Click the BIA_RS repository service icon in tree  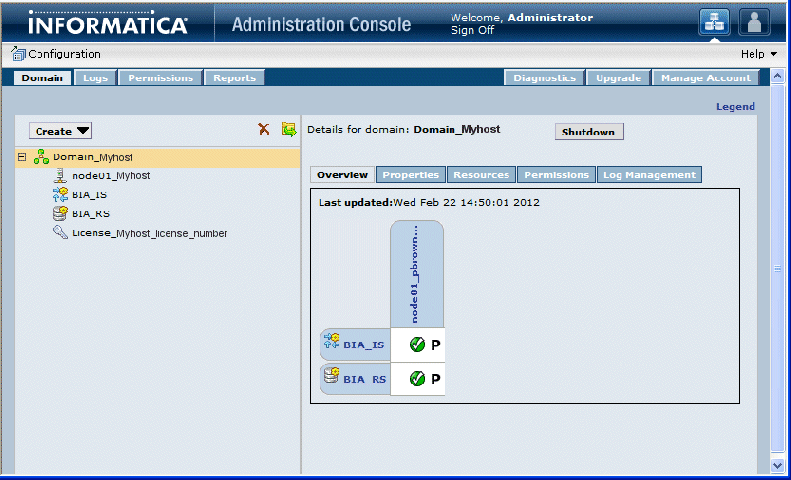click(x=60, y=213)
